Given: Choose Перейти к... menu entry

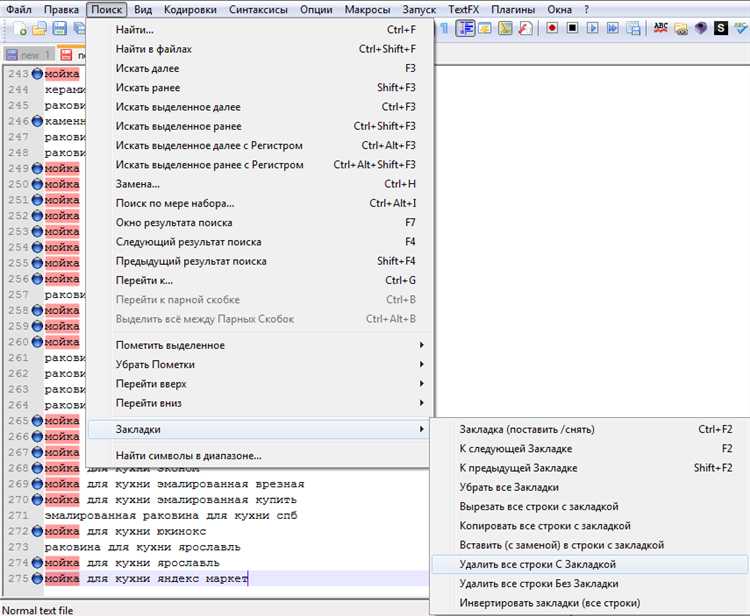Looking at the screenshot, I should pyautogui.click(x=260, y=281).
